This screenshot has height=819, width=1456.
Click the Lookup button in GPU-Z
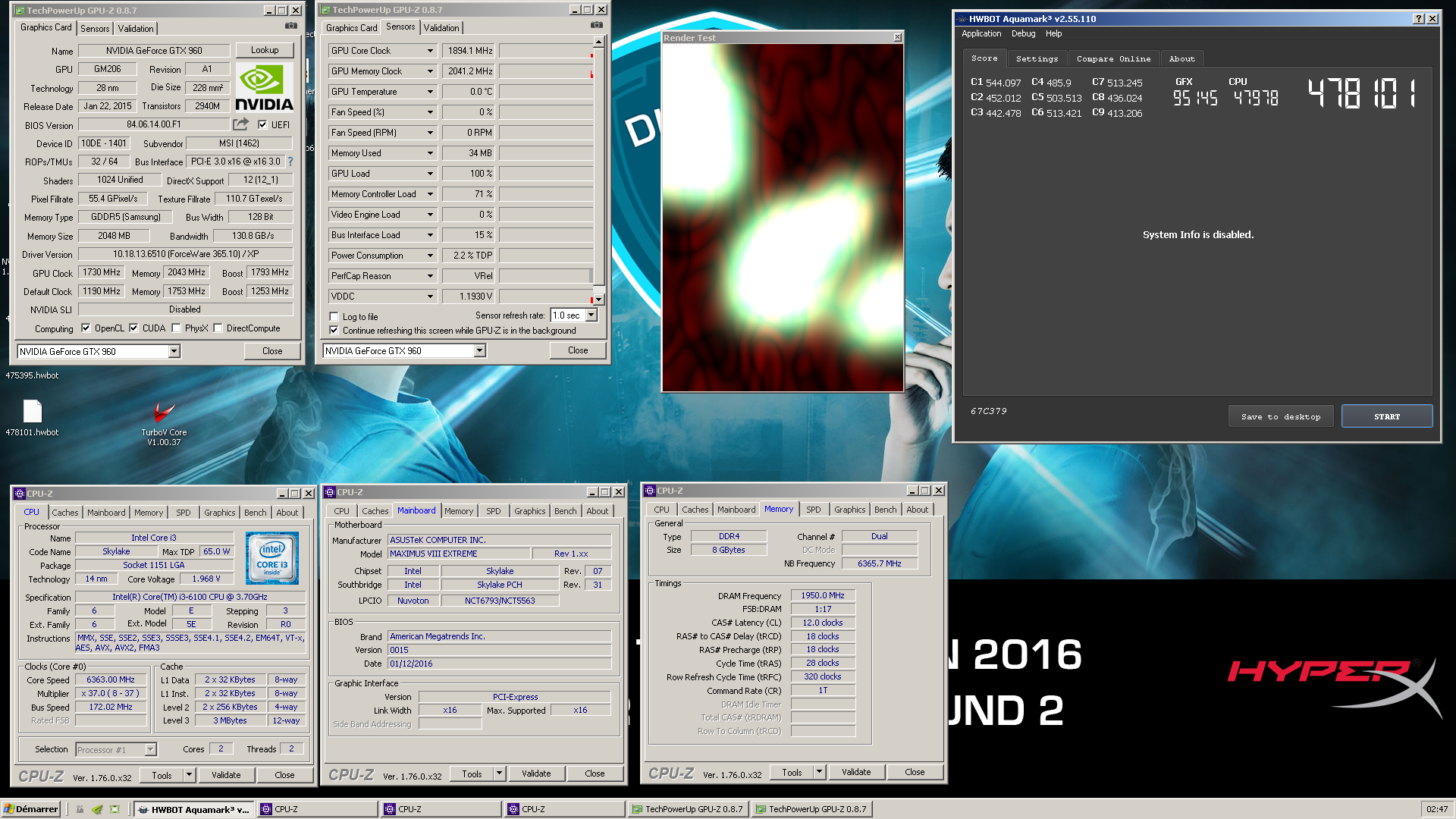pos(265,50)
